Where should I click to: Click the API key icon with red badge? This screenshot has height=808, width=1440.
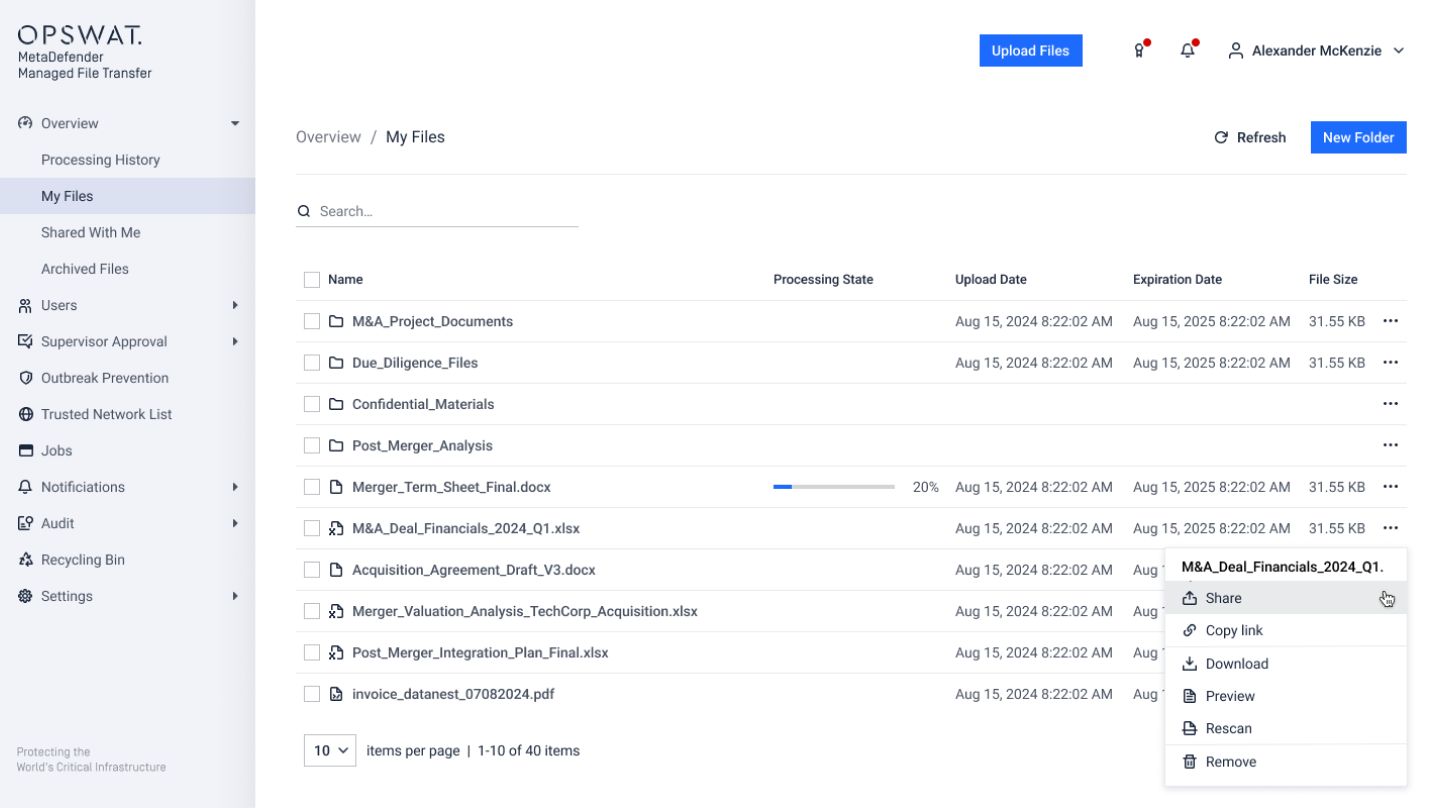[1139, 50]
